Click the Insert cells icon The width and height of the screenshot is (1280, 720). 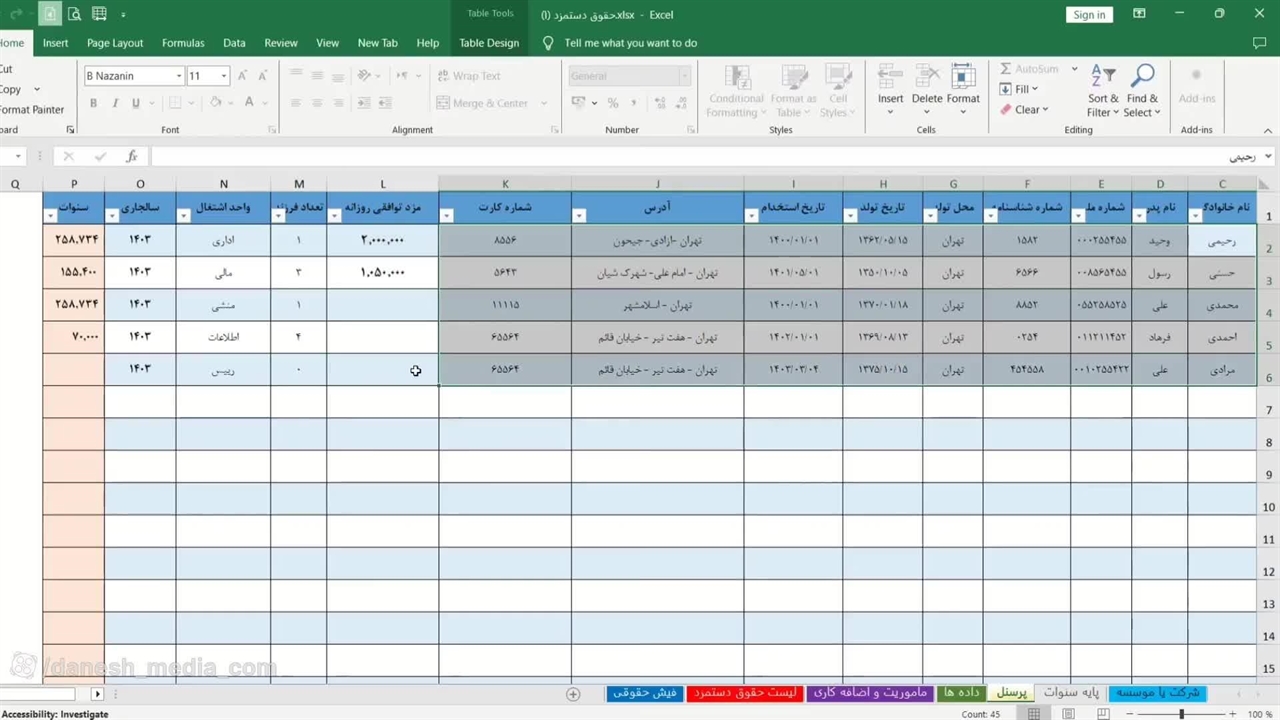(890, 80)
